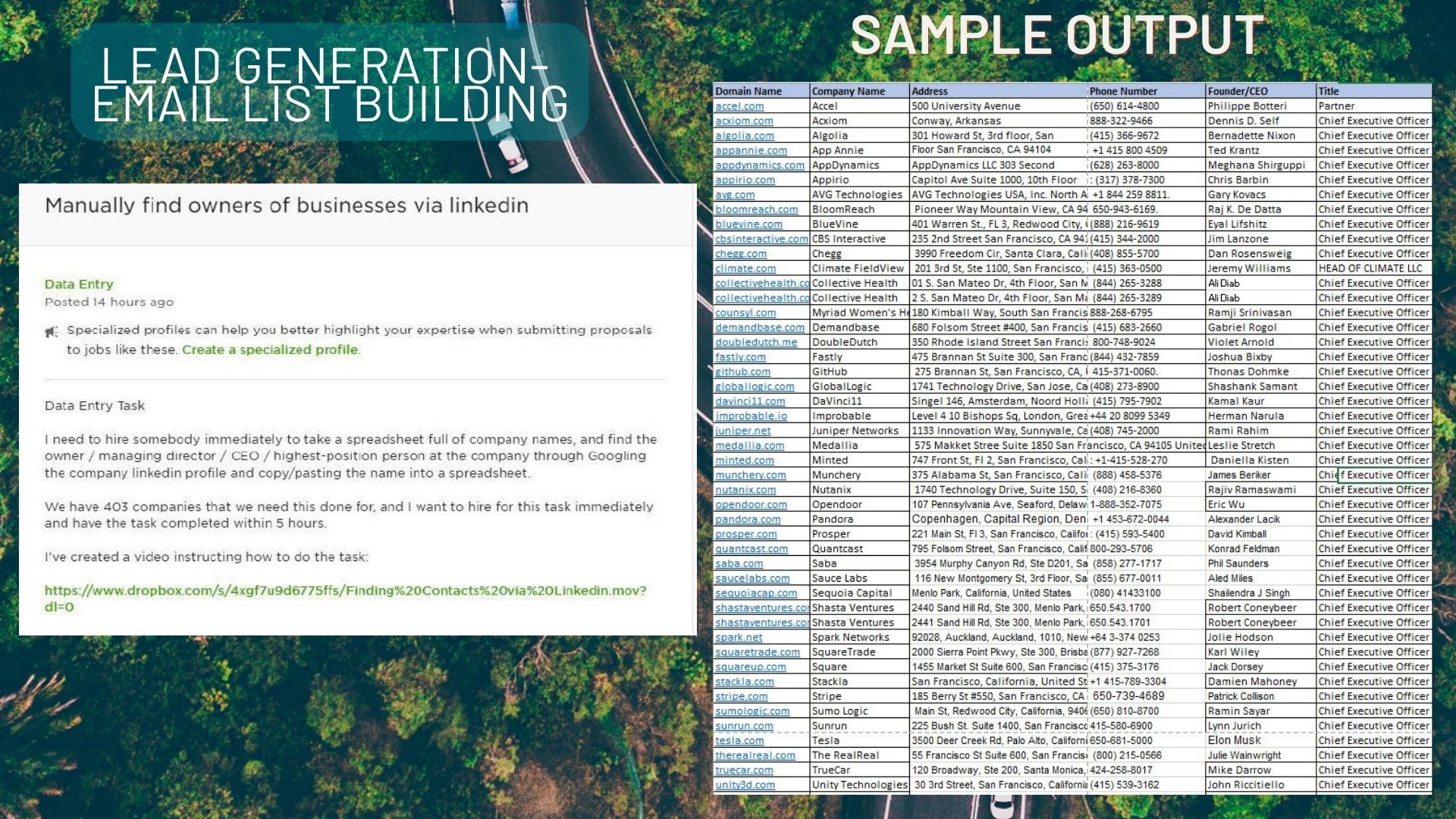Select the Jack Dorsey cell
Viewport: 1456px width, 819px height.
point(1235,667)
